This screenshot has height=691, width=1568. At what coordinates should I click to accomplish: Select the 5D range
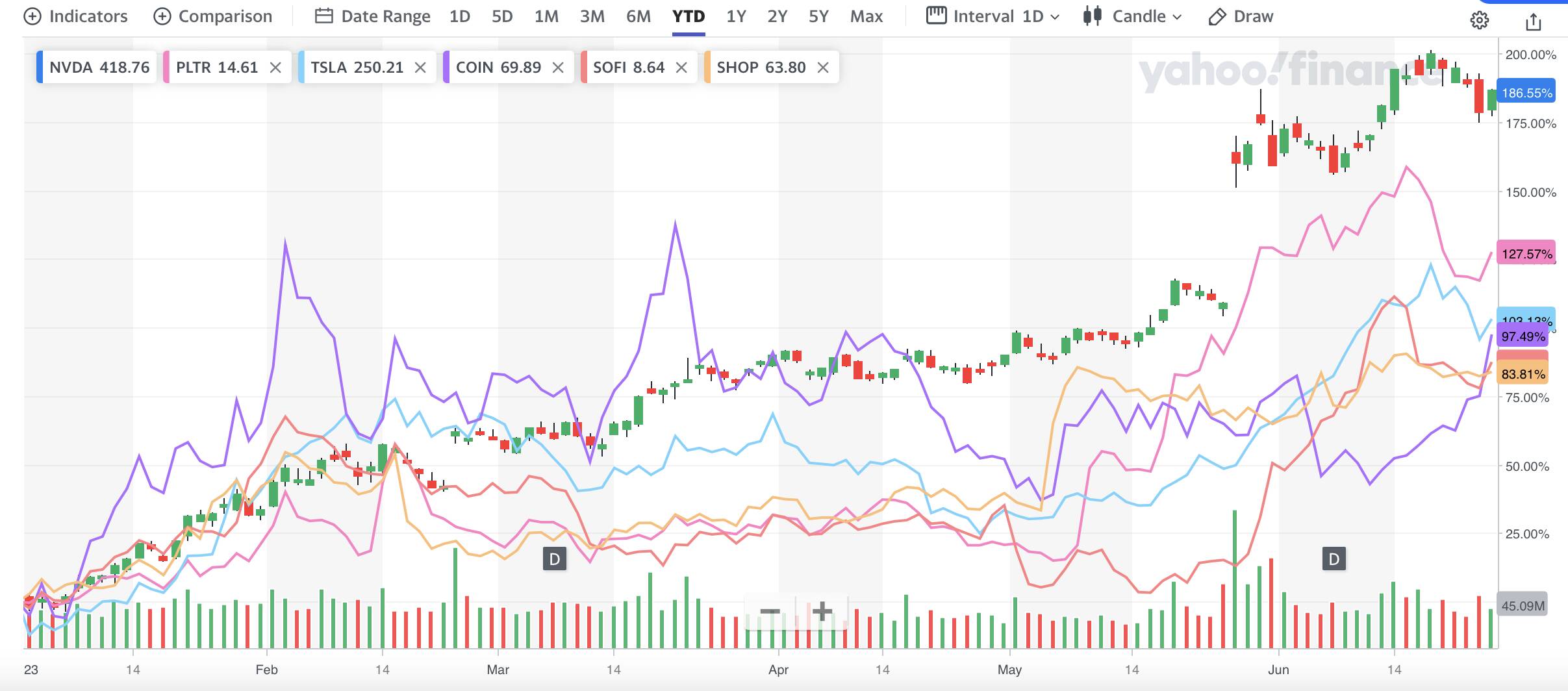502,16
